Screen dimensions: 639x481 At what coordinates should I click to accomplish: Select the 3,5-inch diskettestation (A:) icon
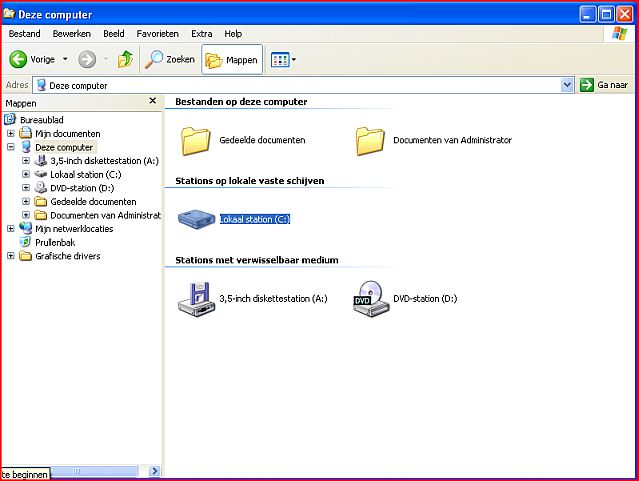(196, 298)
